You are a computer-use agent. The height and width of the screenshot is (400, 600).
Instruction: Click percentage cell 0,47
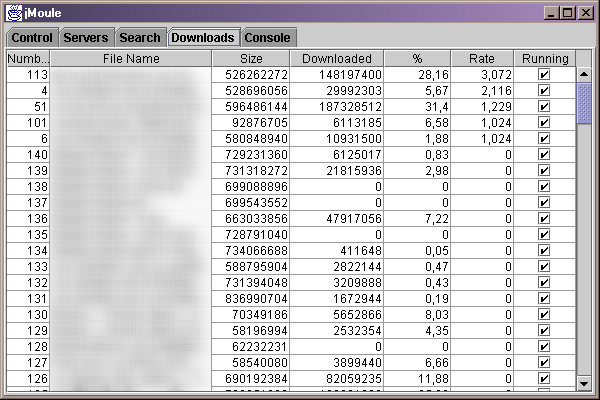click(417, 267)
